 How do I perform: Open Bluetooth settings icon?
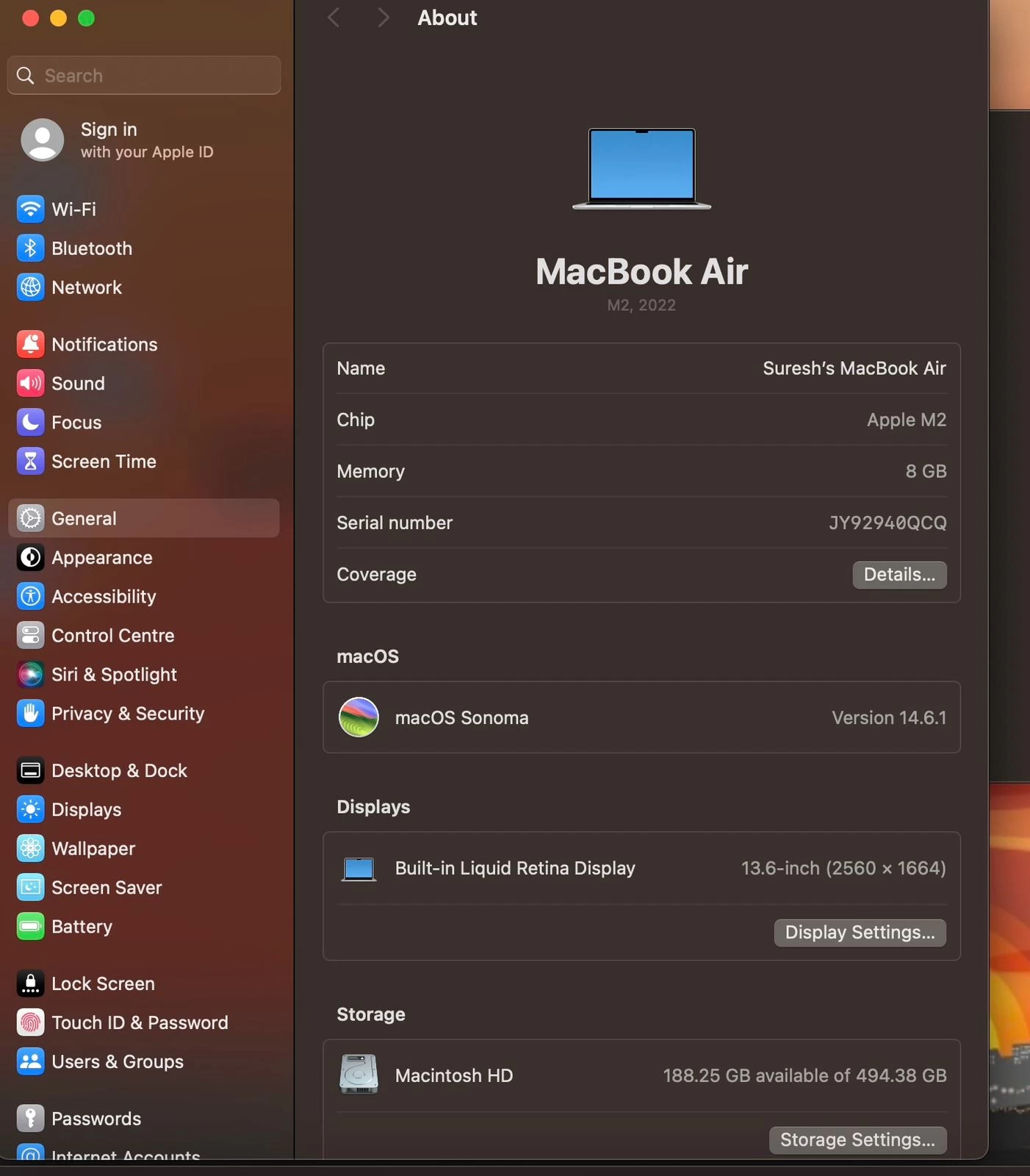(30, 248)
